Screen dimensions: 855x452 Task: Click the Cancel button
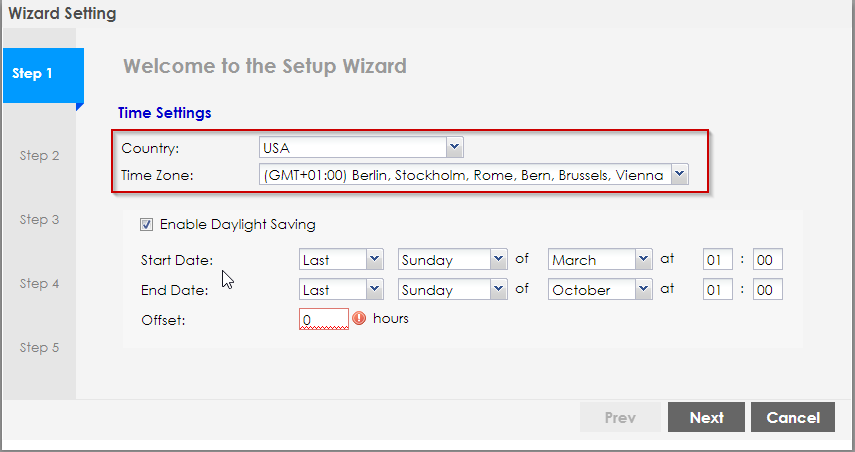792,418
